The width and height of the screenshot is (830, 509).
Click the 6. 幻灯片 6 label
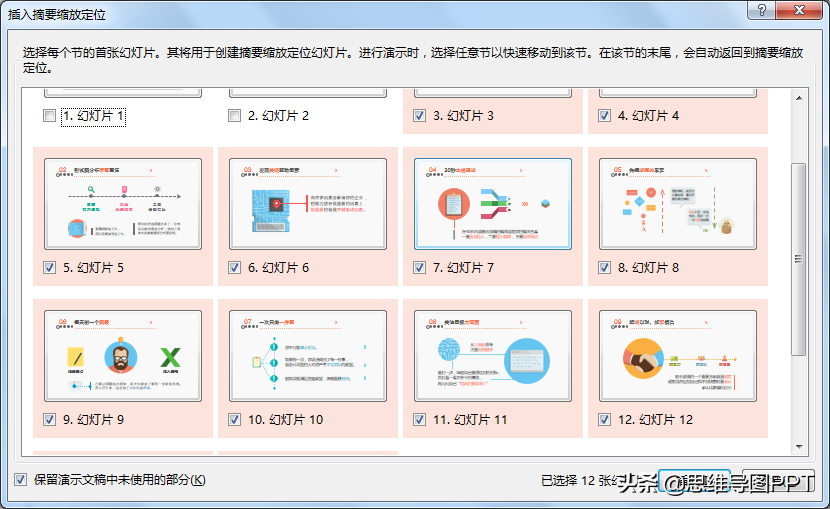[278, 268]
